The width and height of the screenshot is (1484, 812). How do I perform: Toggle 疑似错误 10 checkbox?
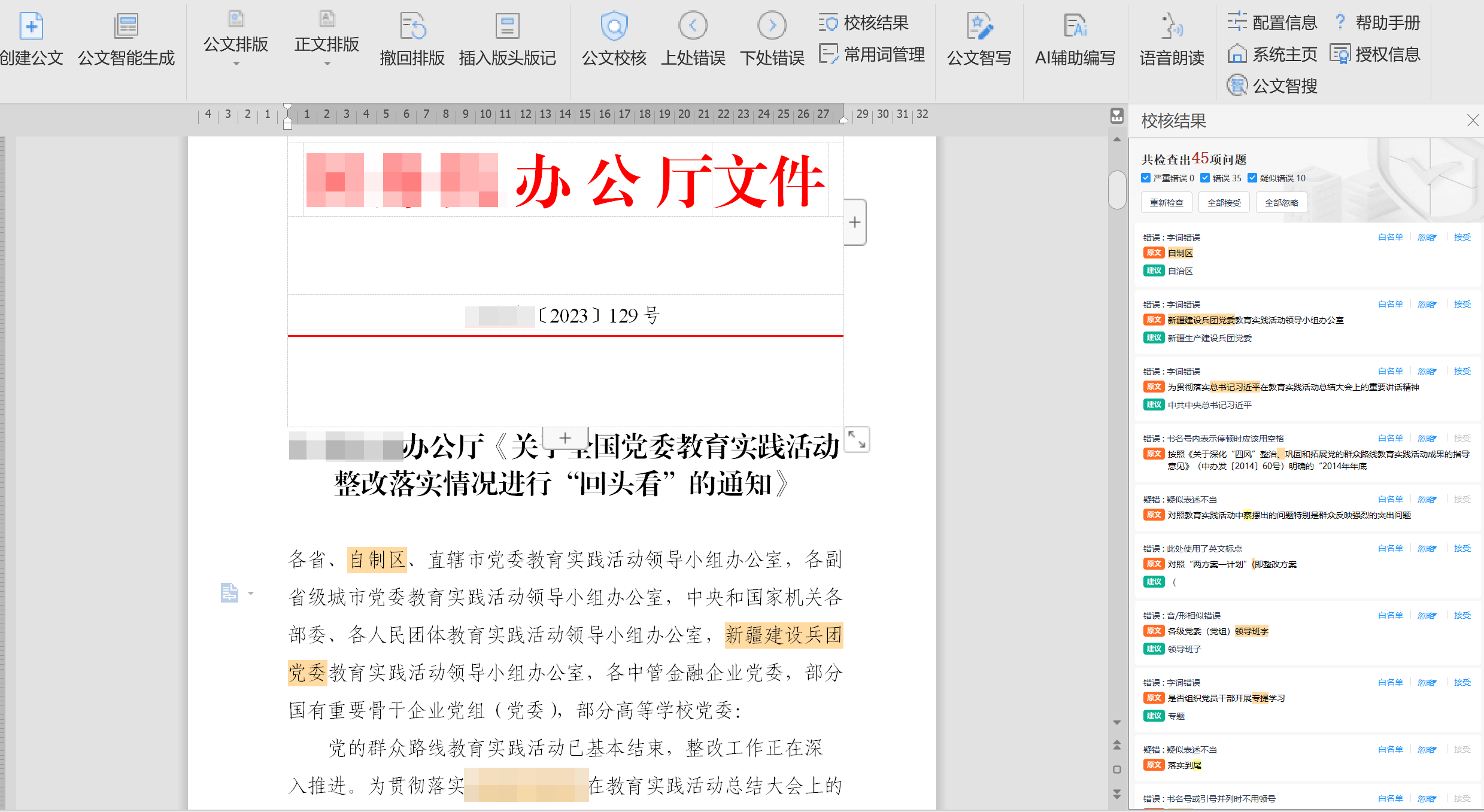point(1252,178)
